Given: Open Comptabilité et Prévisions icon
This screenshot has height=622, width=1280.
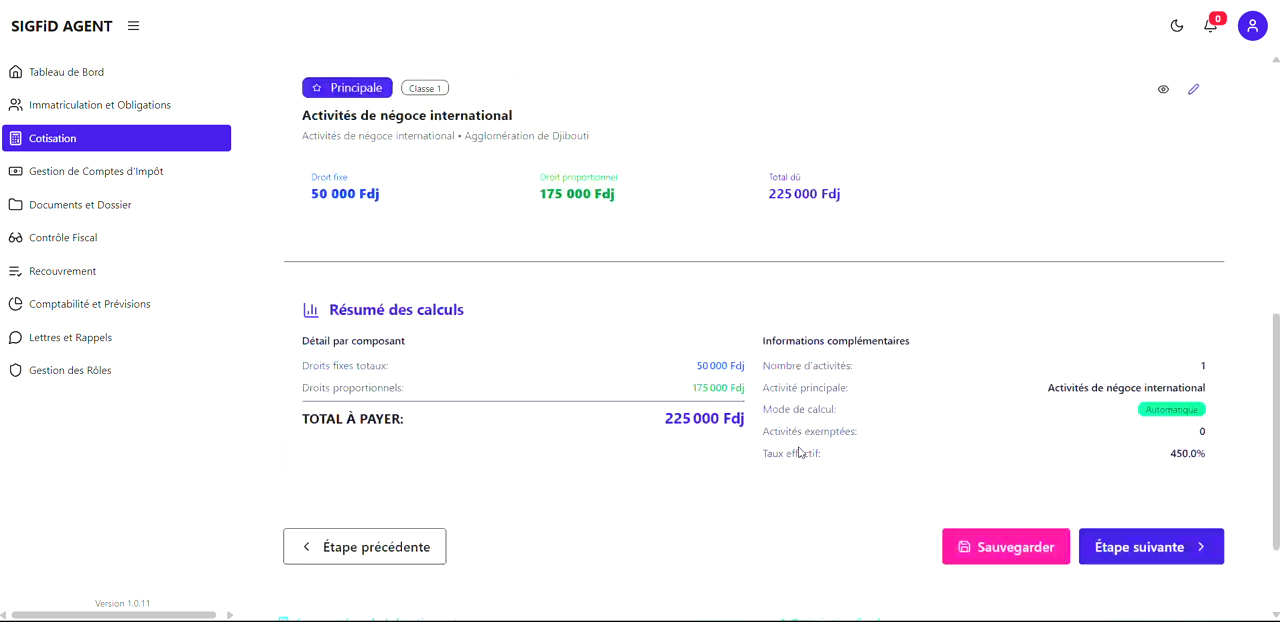Looking at the screenshot, I should [x=15, y=303].
